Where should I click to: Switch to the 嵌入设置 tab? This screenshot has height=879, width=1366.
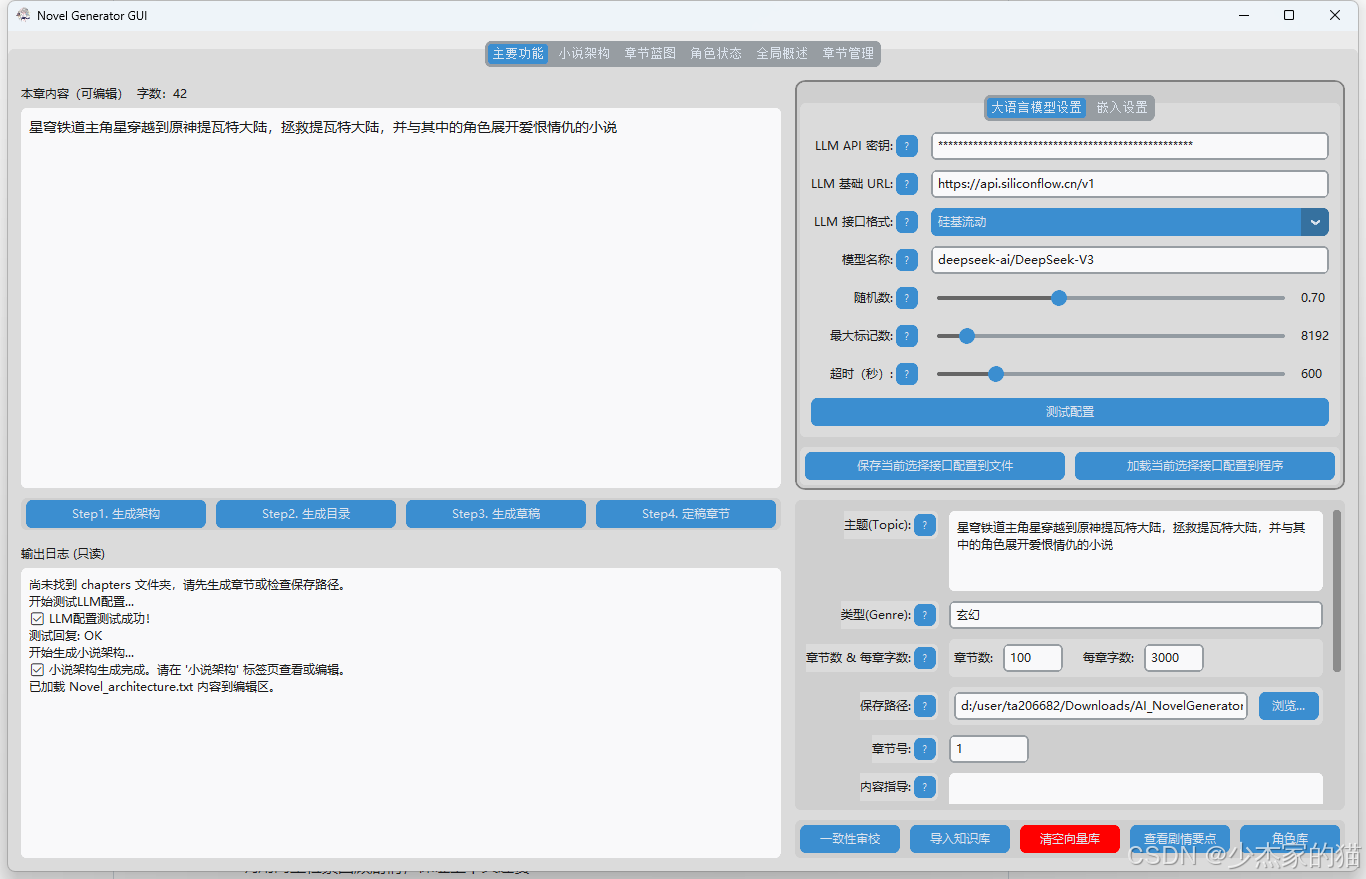[1122, 107]
